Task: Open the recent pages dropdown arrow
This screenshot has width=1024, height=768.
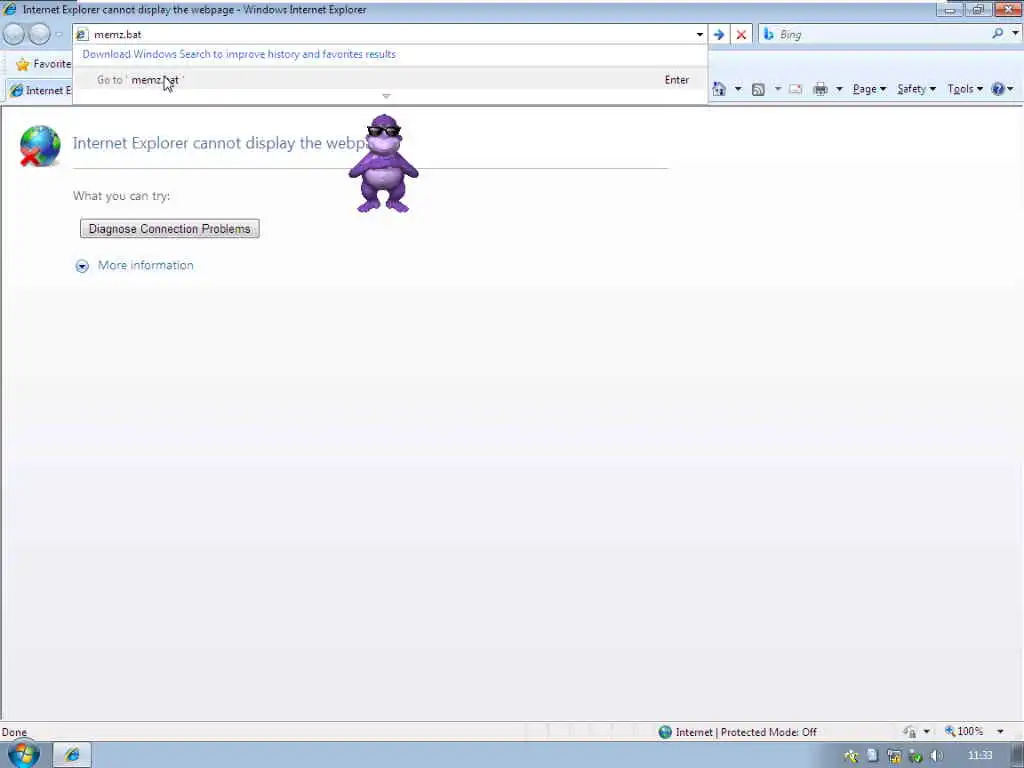Action: point(59,35)
